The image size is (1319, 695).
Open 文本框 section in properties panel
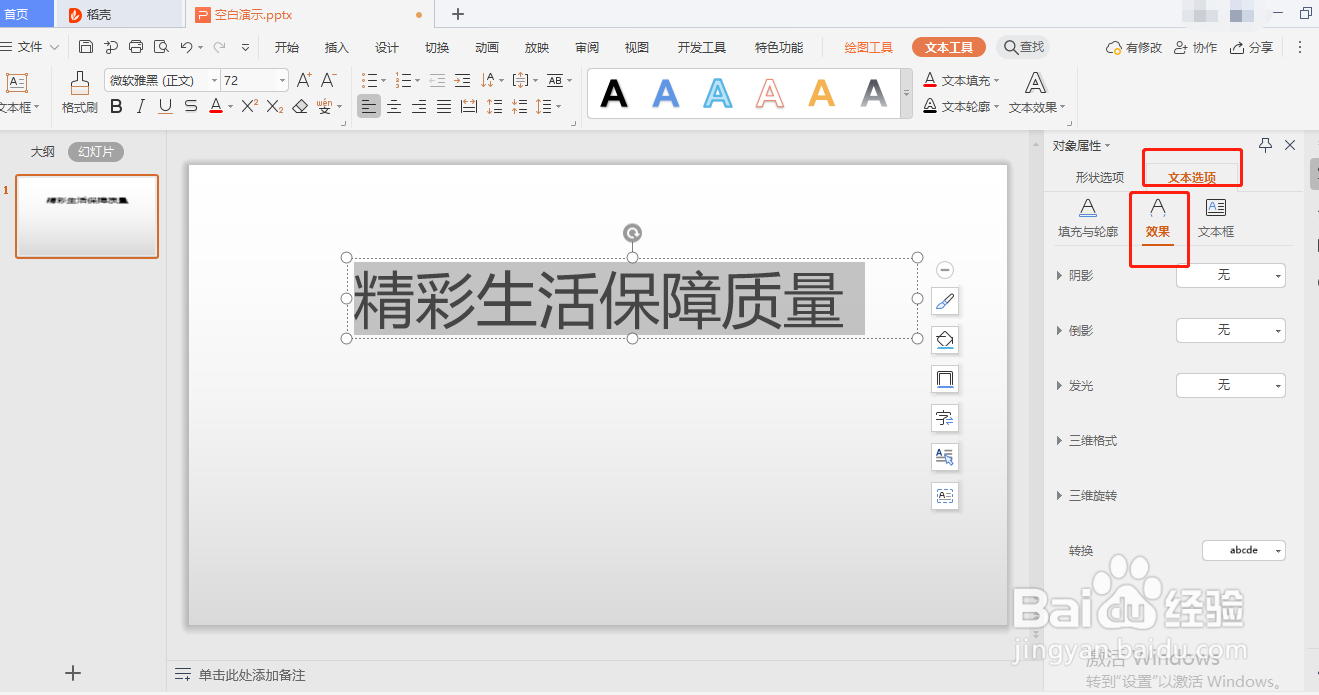click(x=1216, y=219)
